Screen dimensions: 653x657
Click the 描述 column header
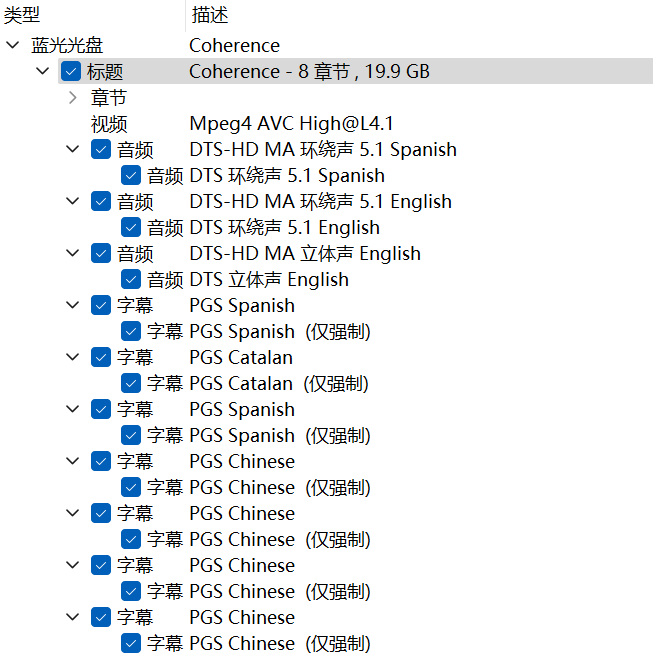coord(419,15)
